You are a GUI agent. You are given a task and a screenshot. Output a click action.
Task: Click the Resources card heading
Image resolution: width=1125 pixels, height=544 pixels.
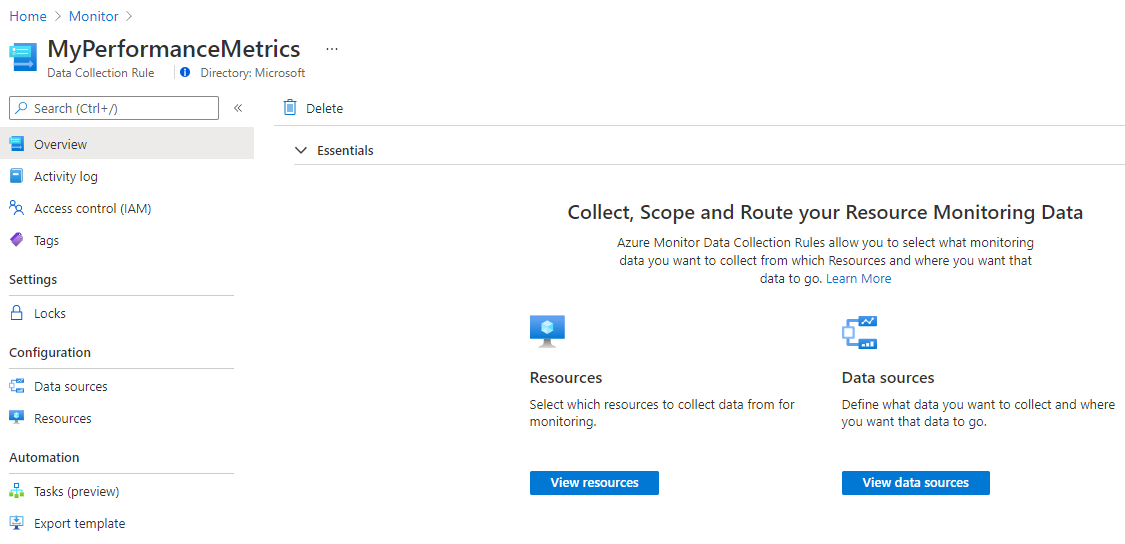[x=565, y=377]
